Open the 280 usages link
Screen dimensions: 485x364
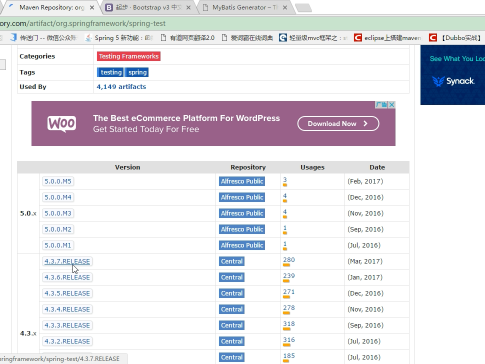pos(289,260)
